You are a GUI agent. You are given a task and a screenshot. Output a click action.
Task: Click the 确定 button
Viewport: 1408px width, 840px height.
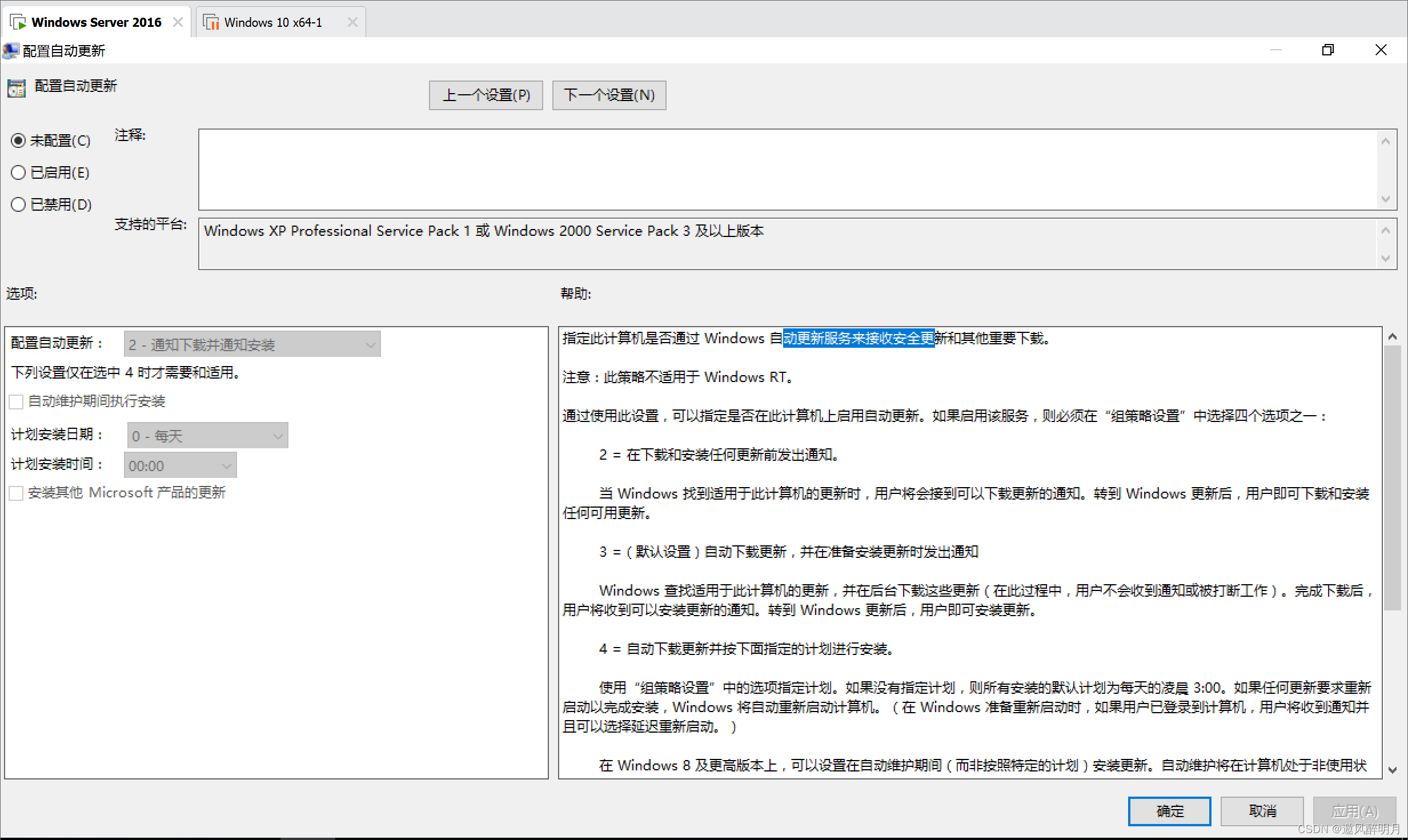coord(1169,811)
